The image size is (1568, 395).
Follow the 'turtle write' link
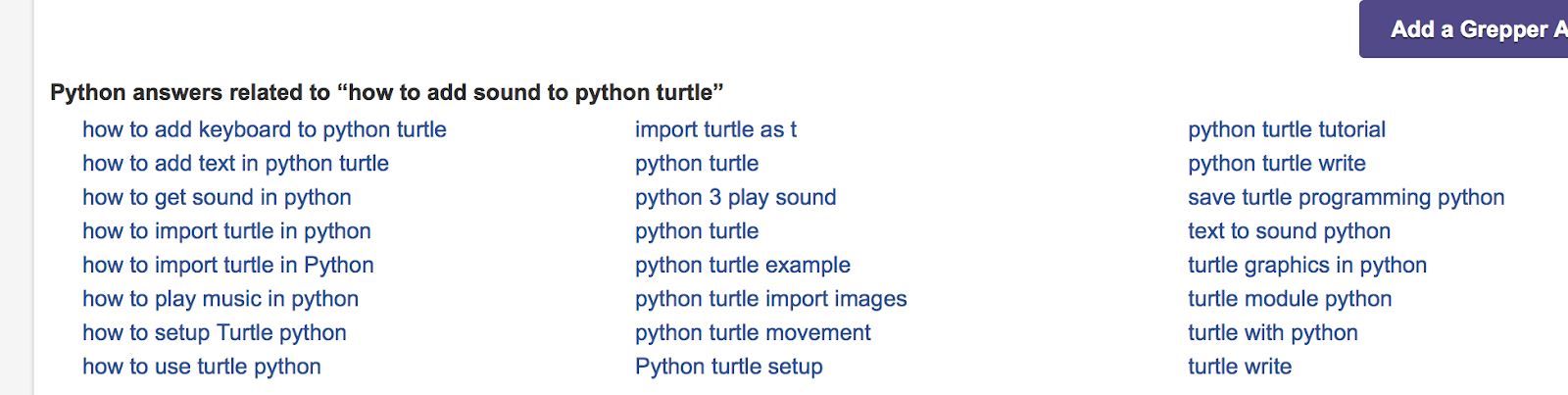click(x=1240, y=367)
